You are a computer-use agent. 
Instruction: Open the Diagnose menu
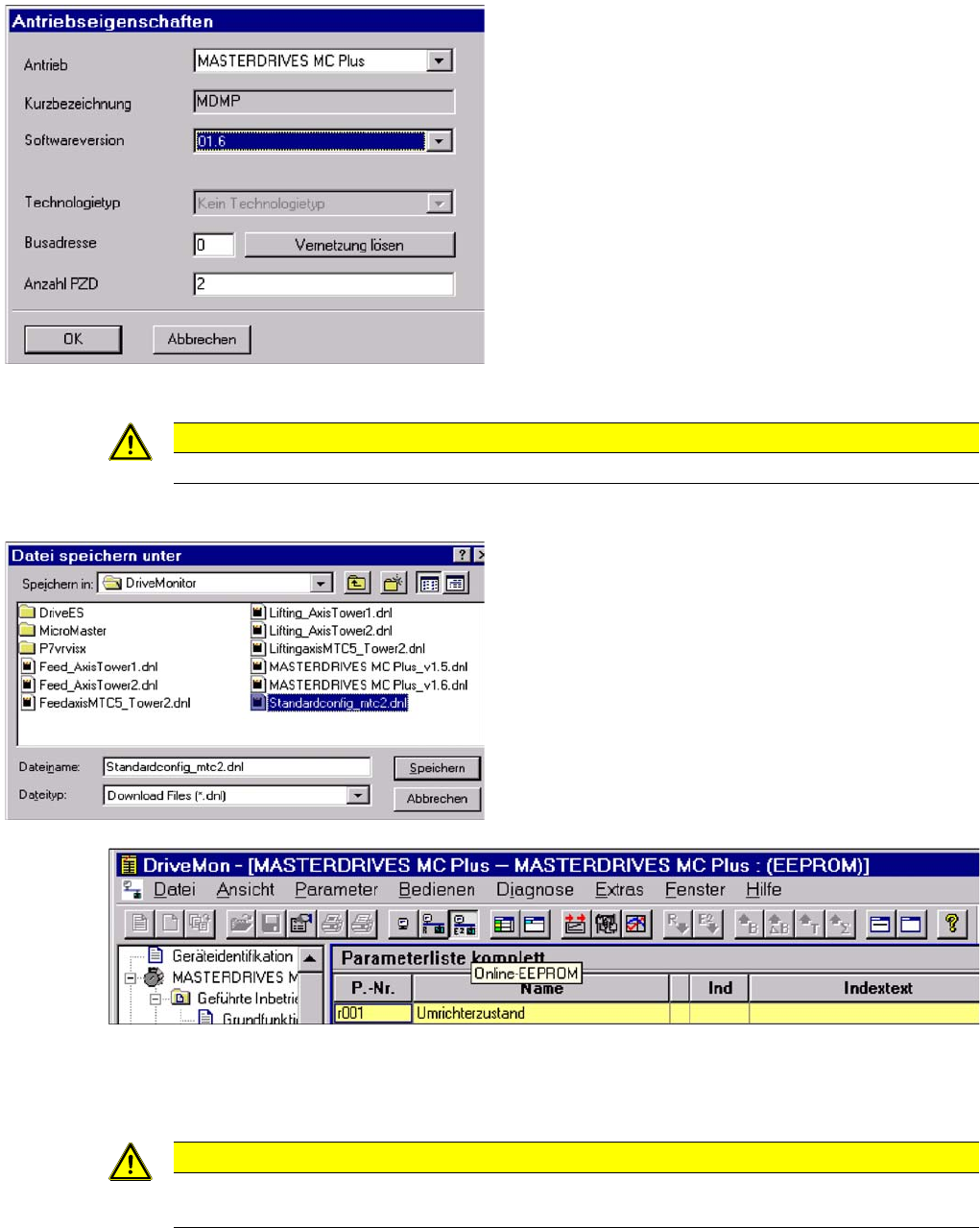pyautogui.click(x=535, y=890)
